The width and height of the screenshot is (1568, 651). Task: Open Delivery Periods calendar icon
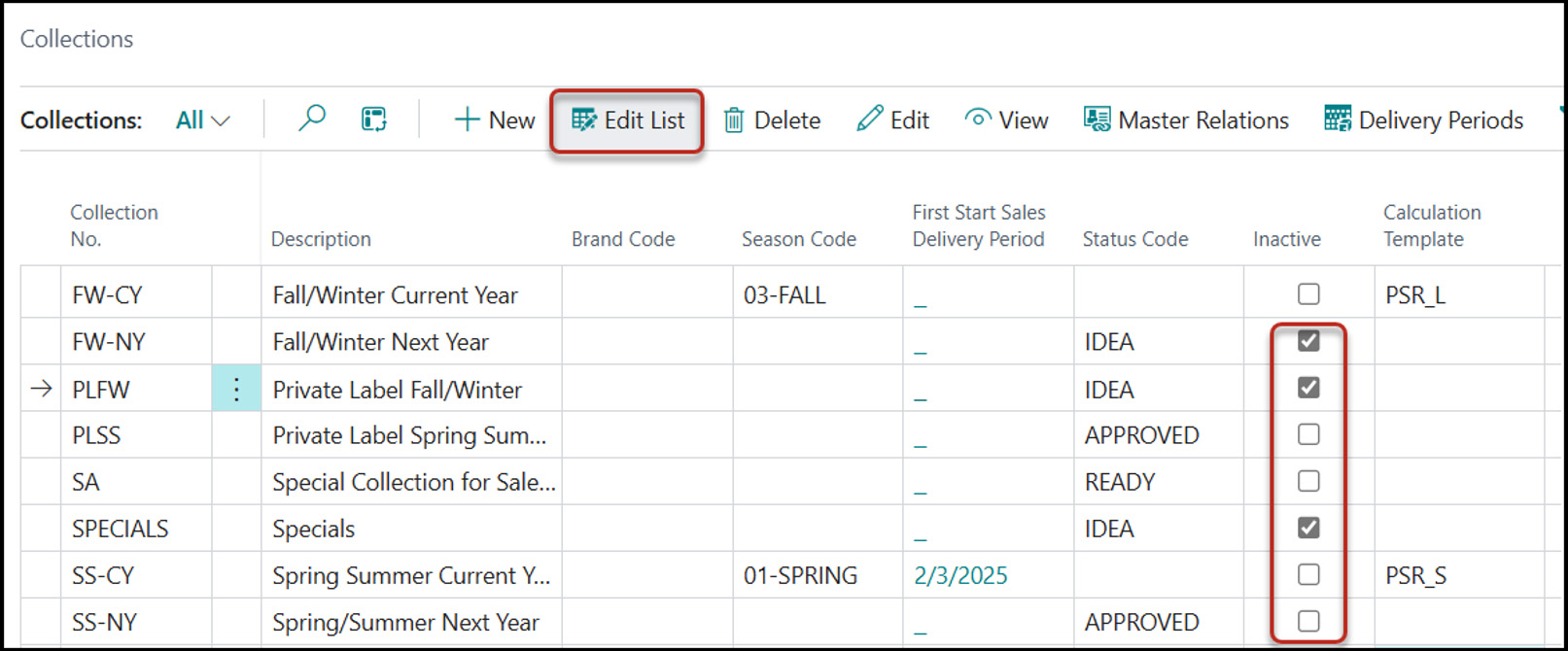pos(1338,120)
